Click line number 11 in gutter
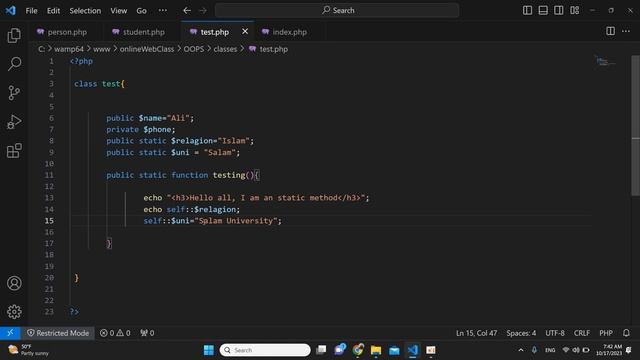640x360 pixels. [x=49, y=175]
